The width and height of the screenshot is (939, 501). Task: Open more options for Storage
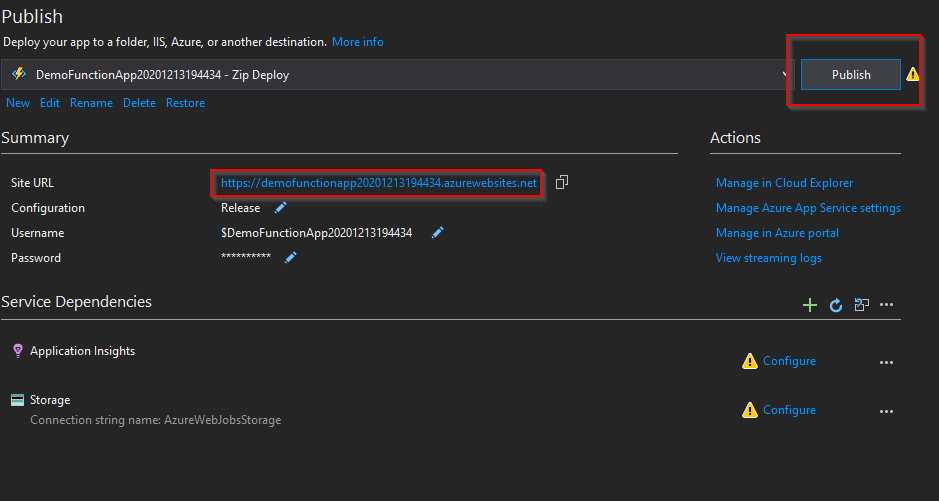[887, 412]
